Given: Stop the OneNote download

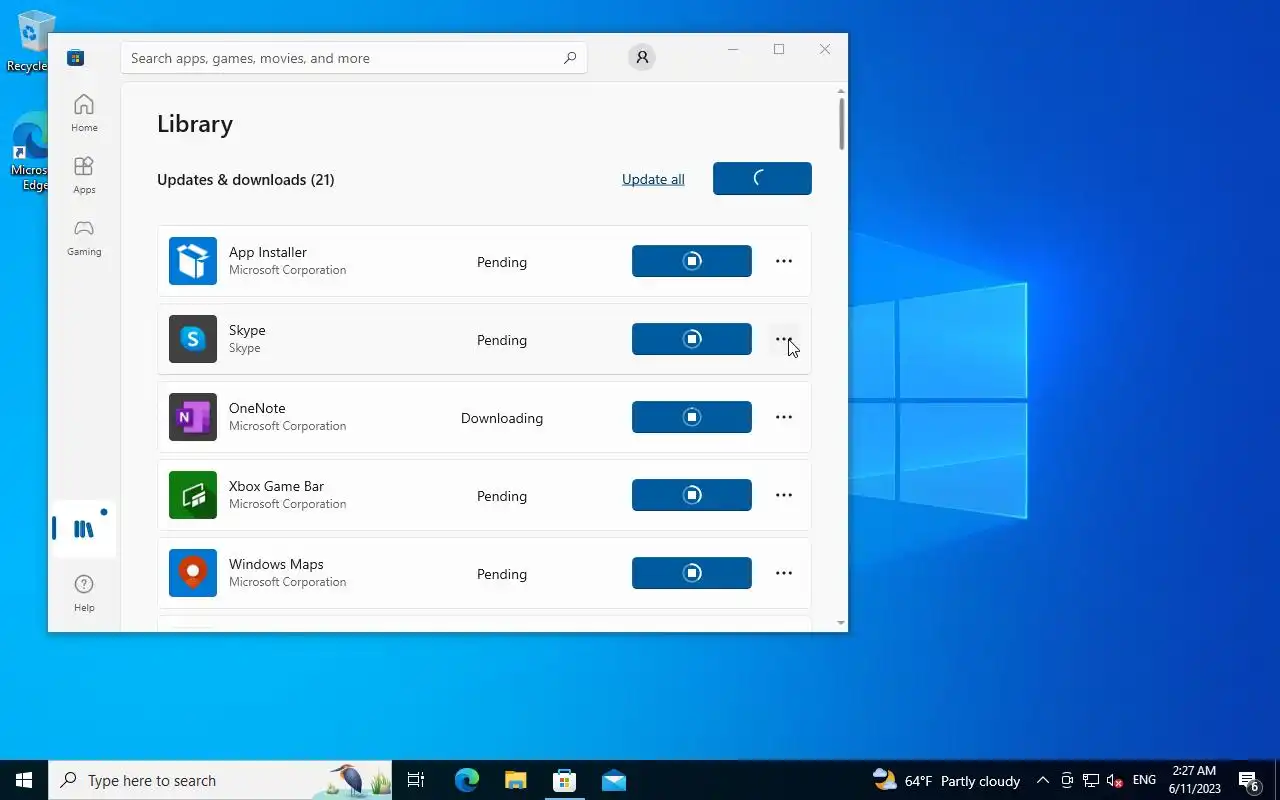Looking at the screenshot, I should [x=692, y=417].
